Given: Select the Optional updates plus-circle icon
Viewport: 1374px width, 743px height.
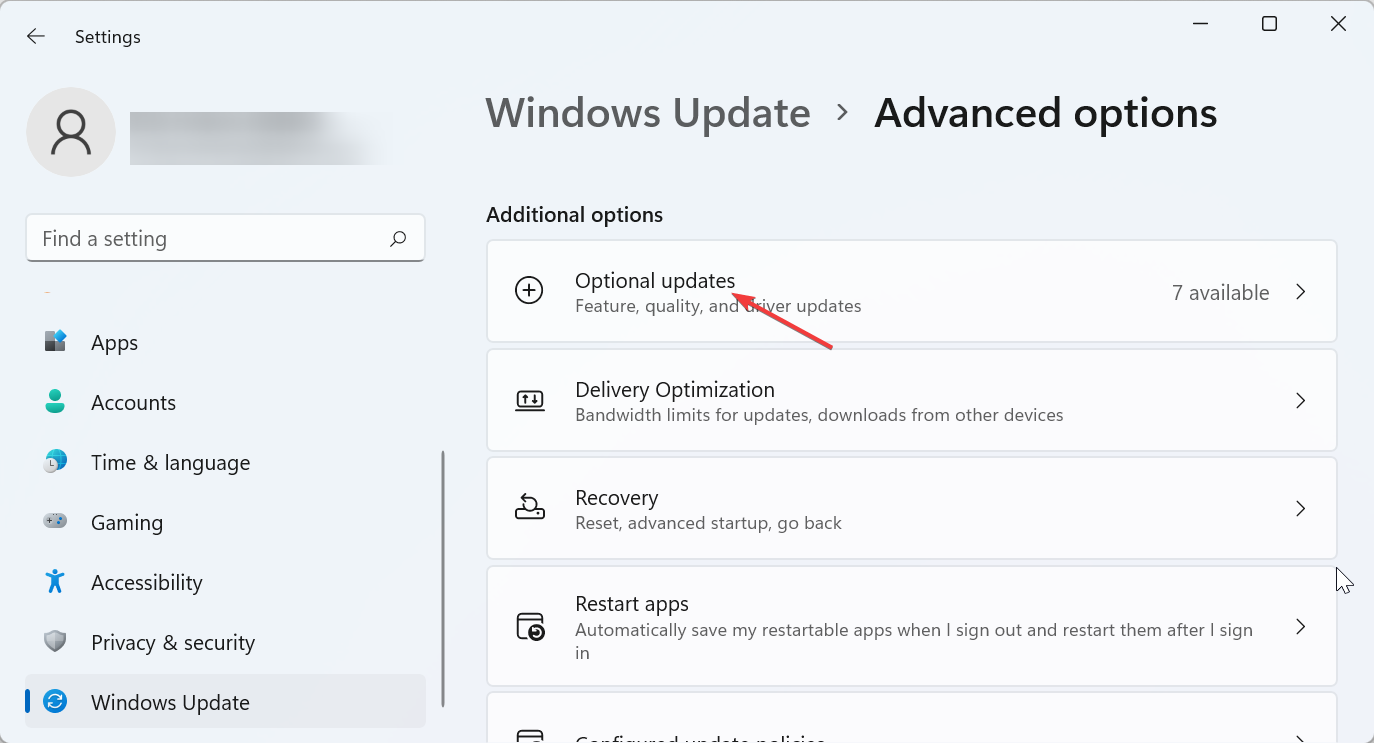Looking at the screenshot, I should click(x=529, y=291).
